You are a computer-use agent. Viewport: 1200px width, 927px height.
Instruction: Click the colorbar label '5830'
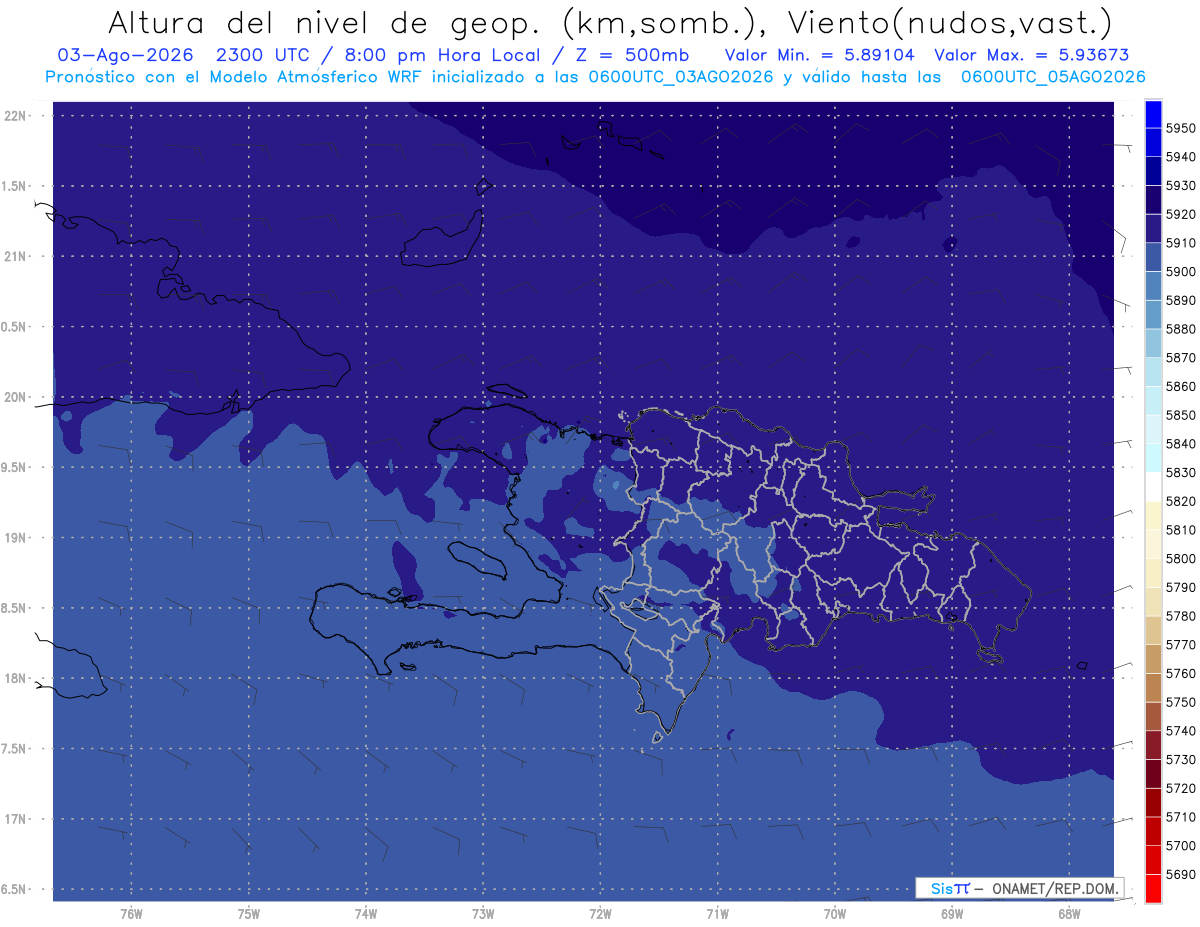pos(1181,472)
